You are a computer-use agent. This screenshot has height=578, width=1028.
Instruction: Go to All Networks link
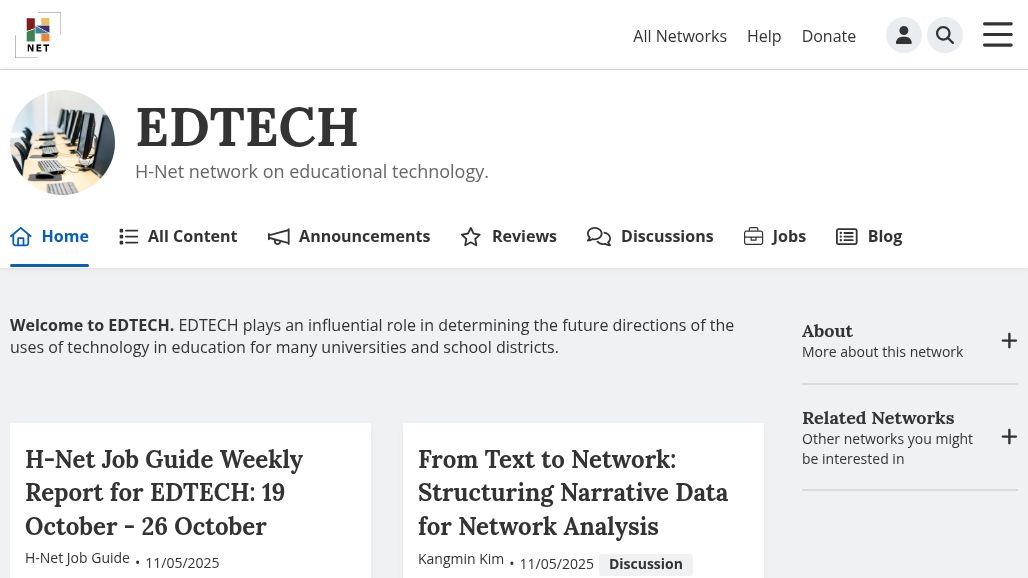tap(680, 36)
